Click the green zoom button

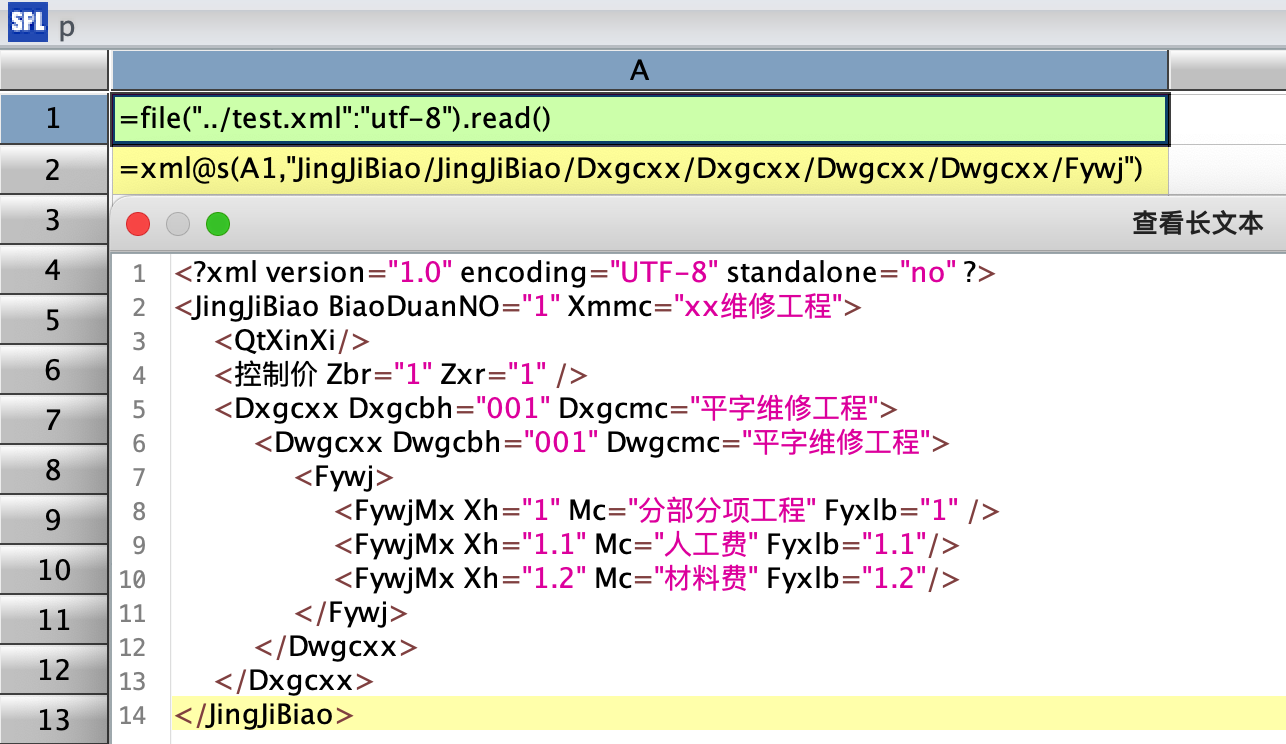click(x=218, y=224)
